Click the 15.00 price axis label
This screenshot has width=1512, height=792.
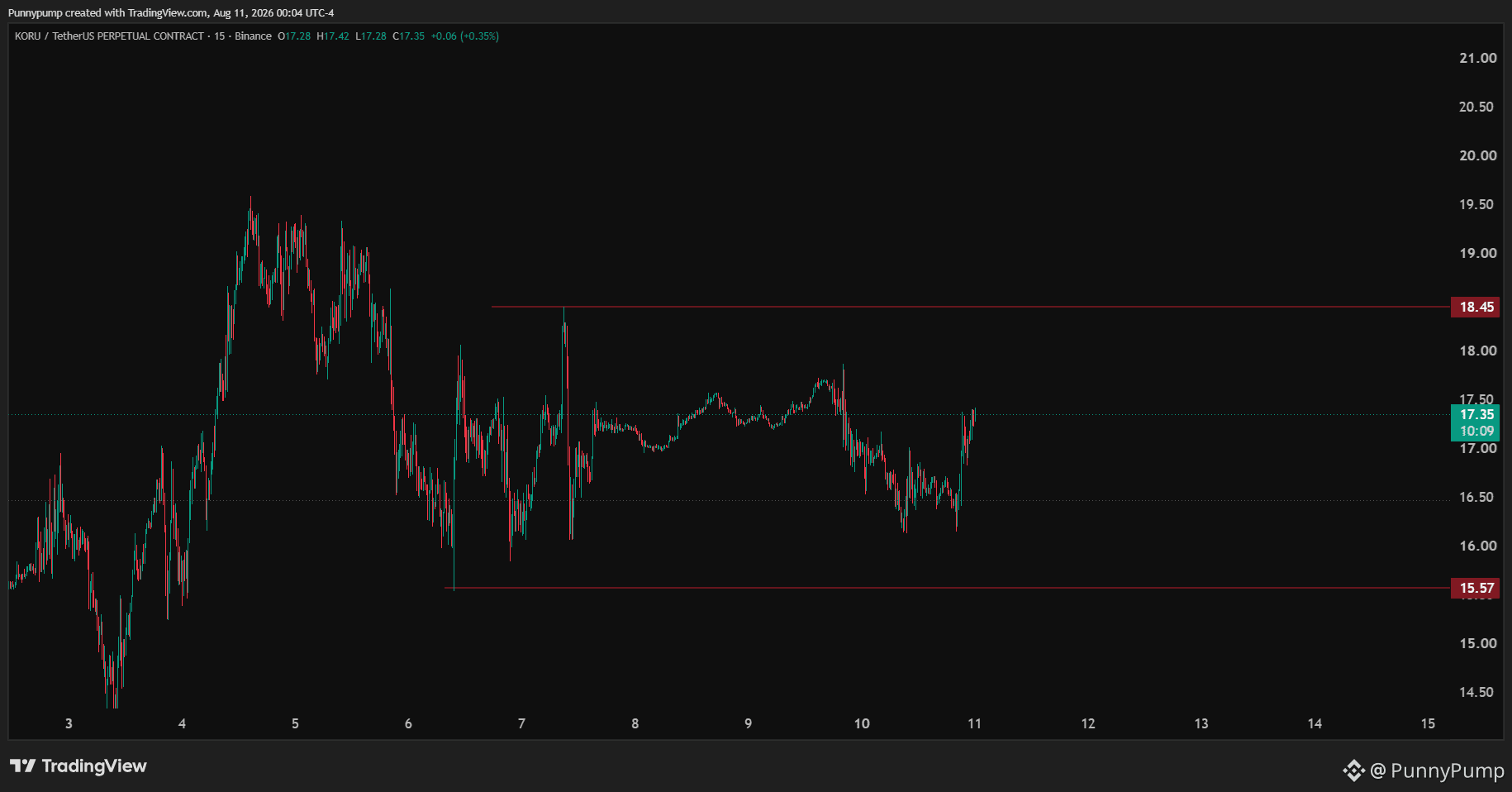[x=1477, y=643]
